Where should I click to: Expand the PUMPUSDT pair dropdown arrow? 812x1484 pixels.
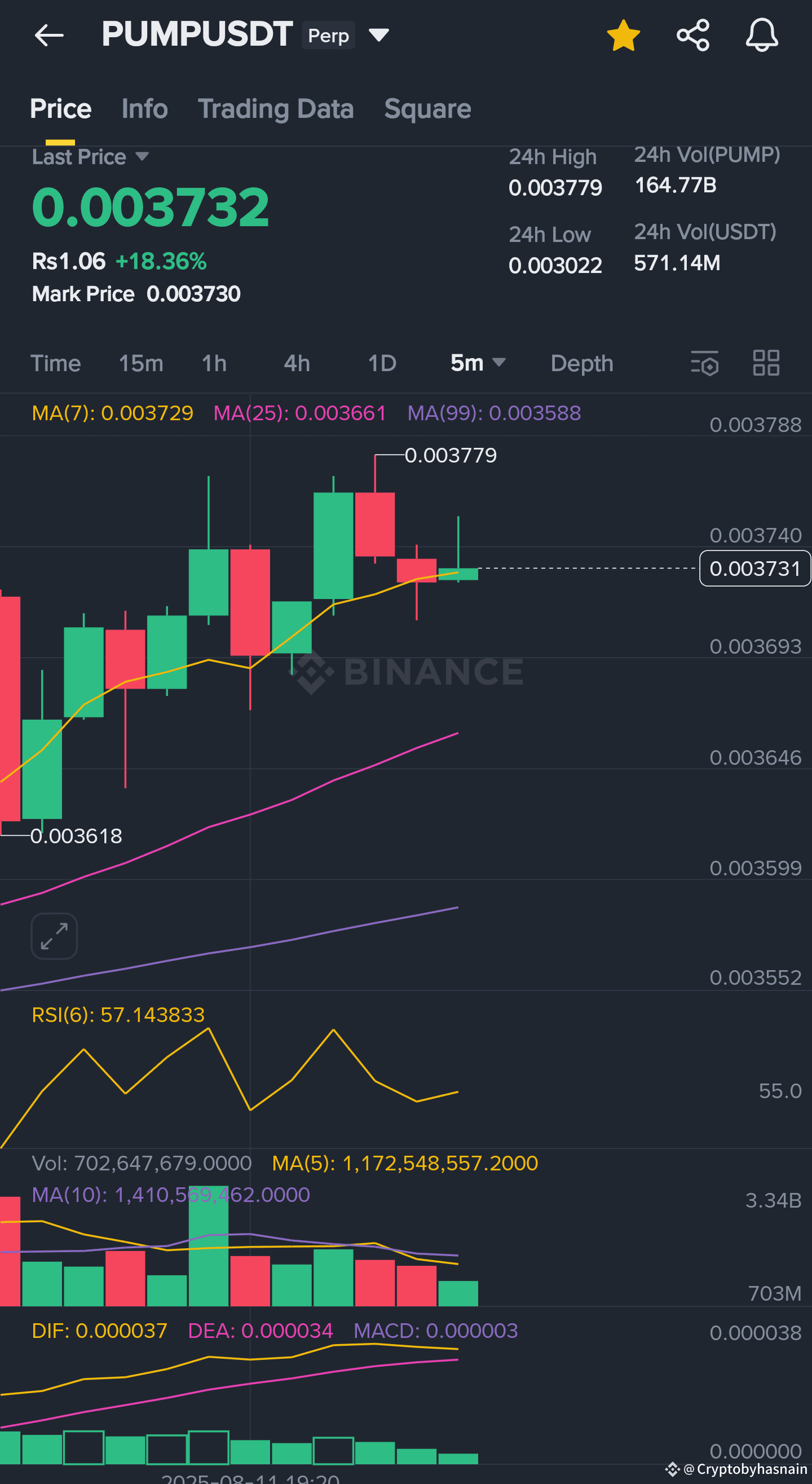coord(379,36)
